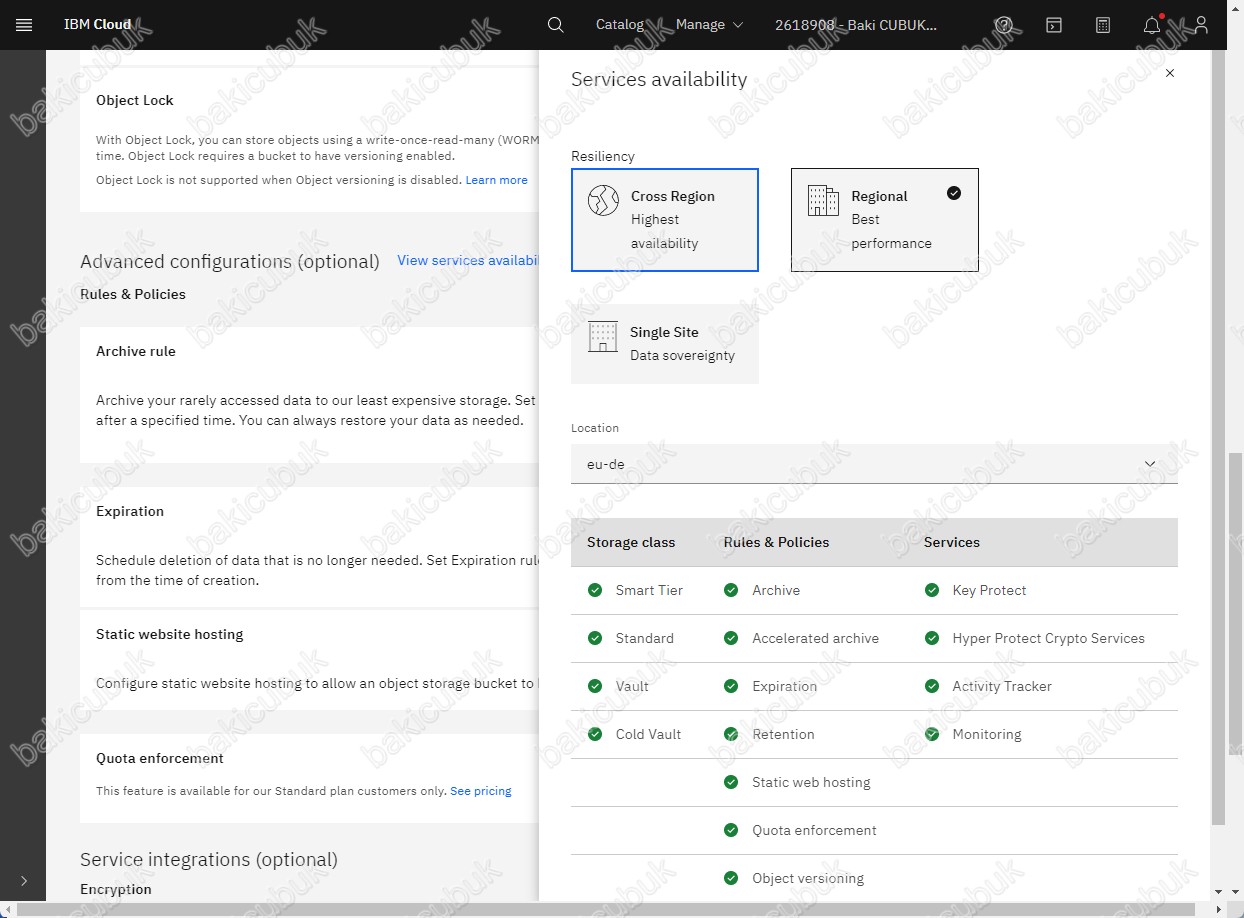Open the help question mark icon
Viewport: 1244px width, 918px height.
point(1004,25)
